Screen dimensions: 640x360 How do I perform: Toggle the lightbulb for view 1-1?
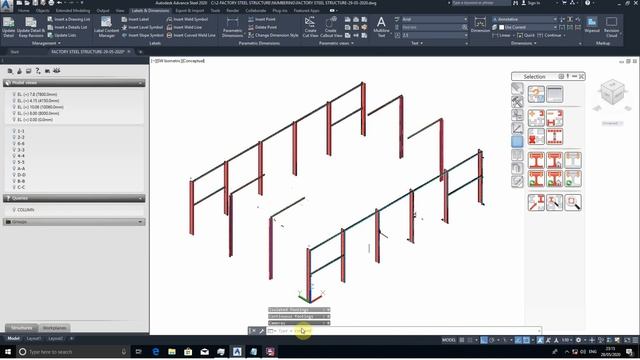14,131
